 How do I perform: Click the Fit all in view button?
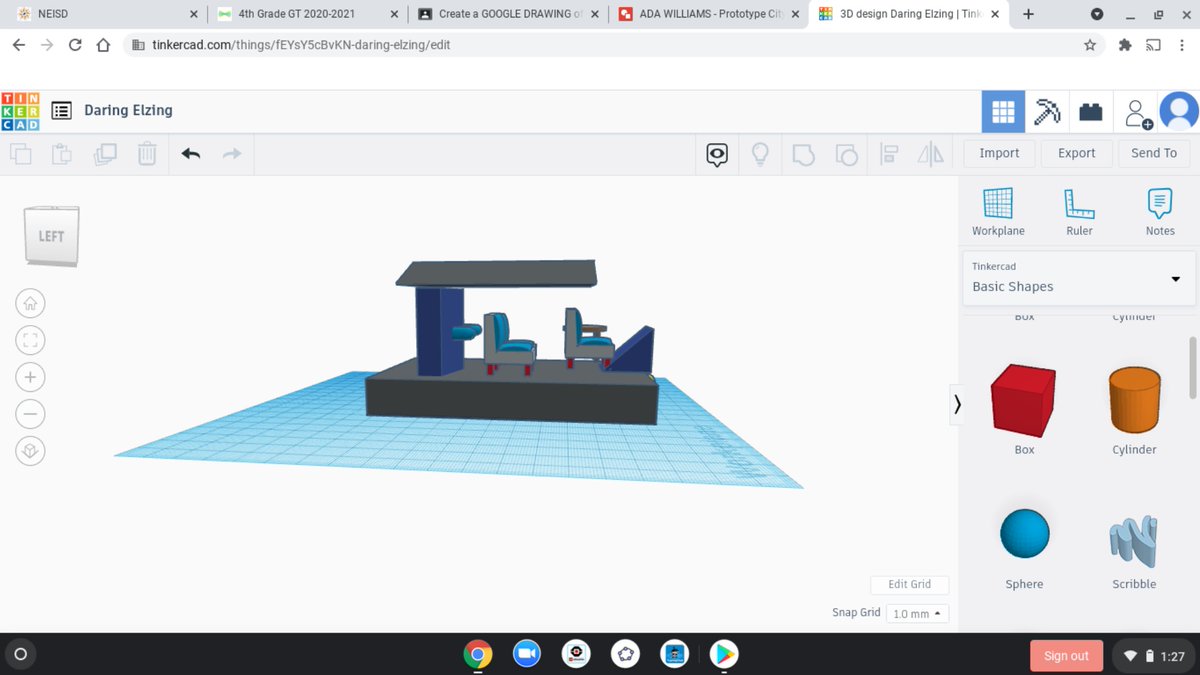click(30, 340)
